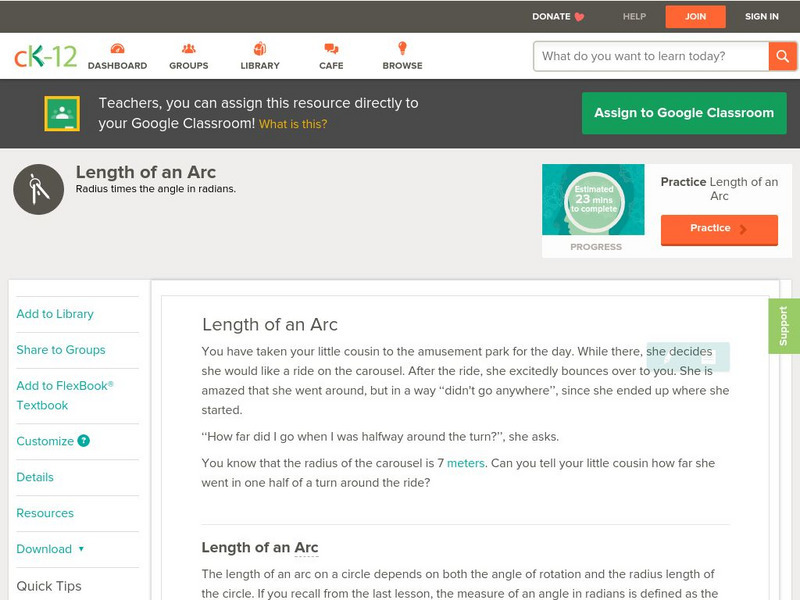This screenshot has height=600, width=800.
Task: Click the 'Quick Tips' sidebar heading
Action: [x=49, y=586]
